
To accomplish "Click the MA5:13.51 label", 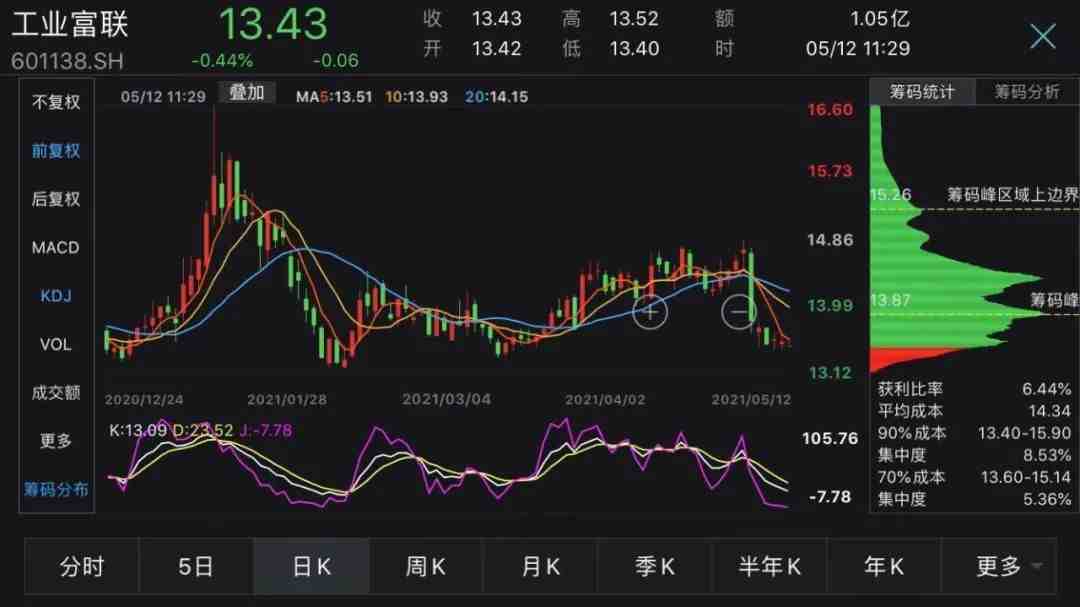I will [x=334, y=97].
